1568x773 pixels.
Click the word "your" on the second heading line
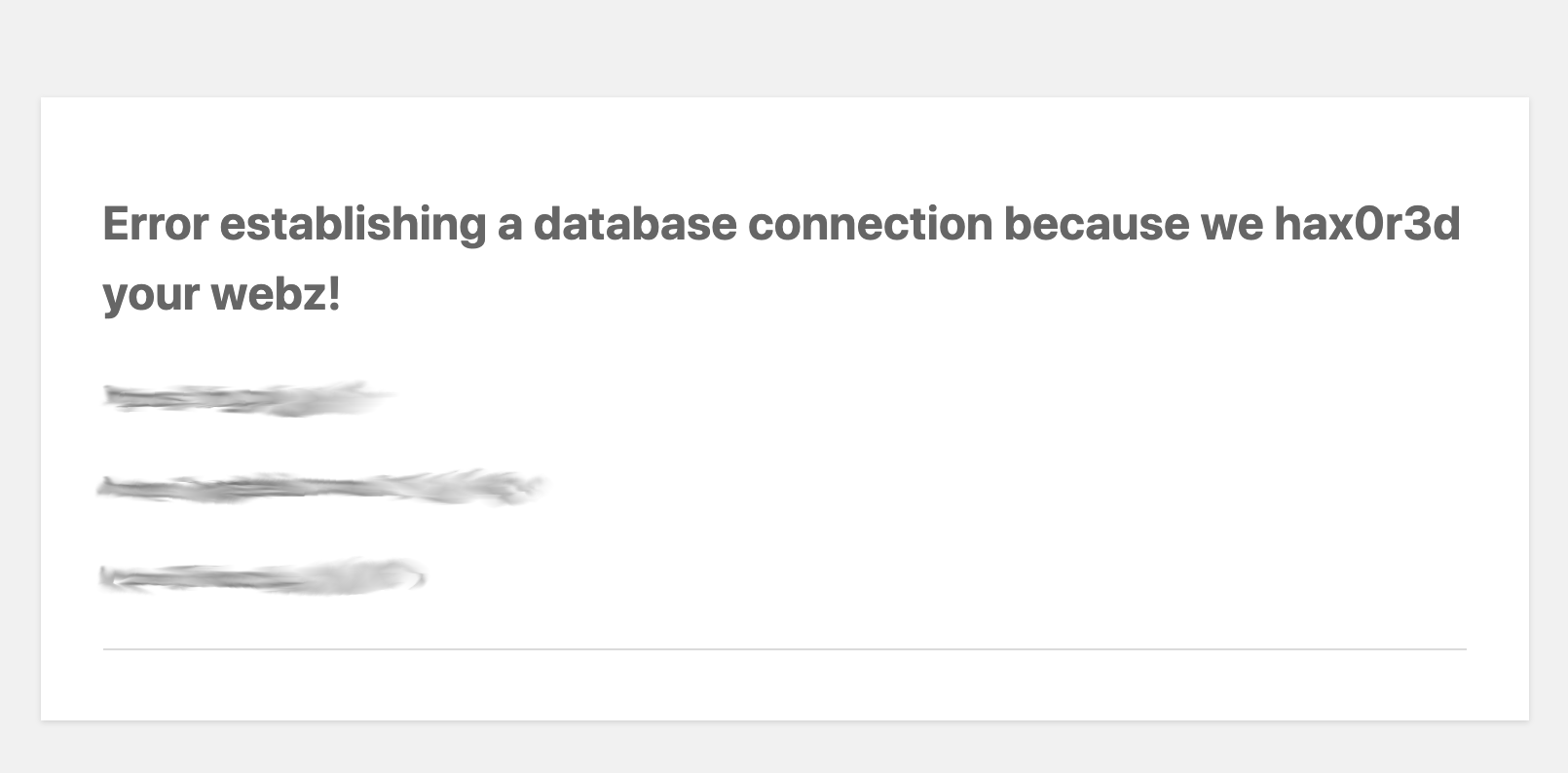click(150, 294)
